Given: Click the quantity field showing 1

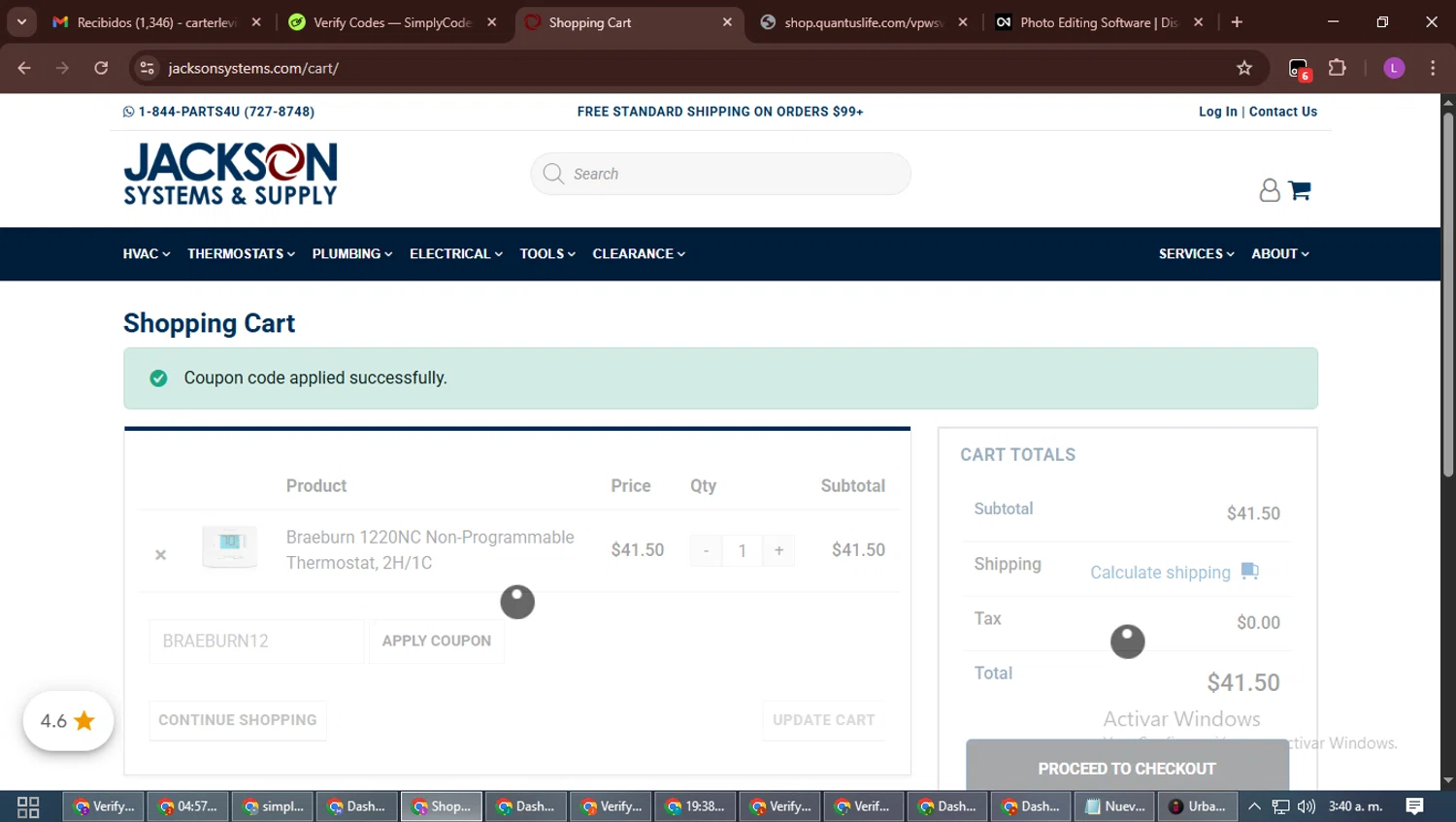Looking at the screenshot, I should [x=743, y=550].
